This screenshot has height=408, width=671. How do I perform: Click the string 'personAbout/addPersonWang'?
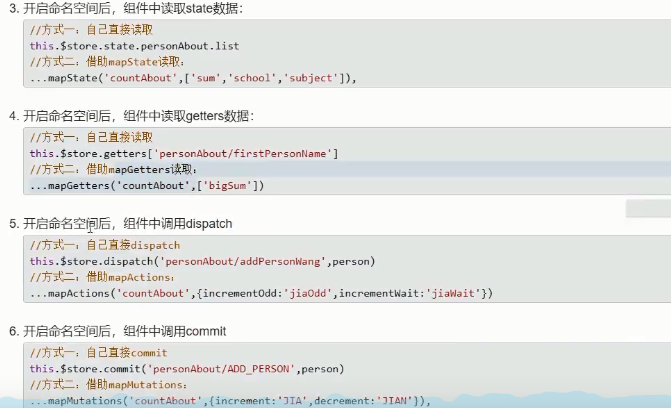(243, 261)
